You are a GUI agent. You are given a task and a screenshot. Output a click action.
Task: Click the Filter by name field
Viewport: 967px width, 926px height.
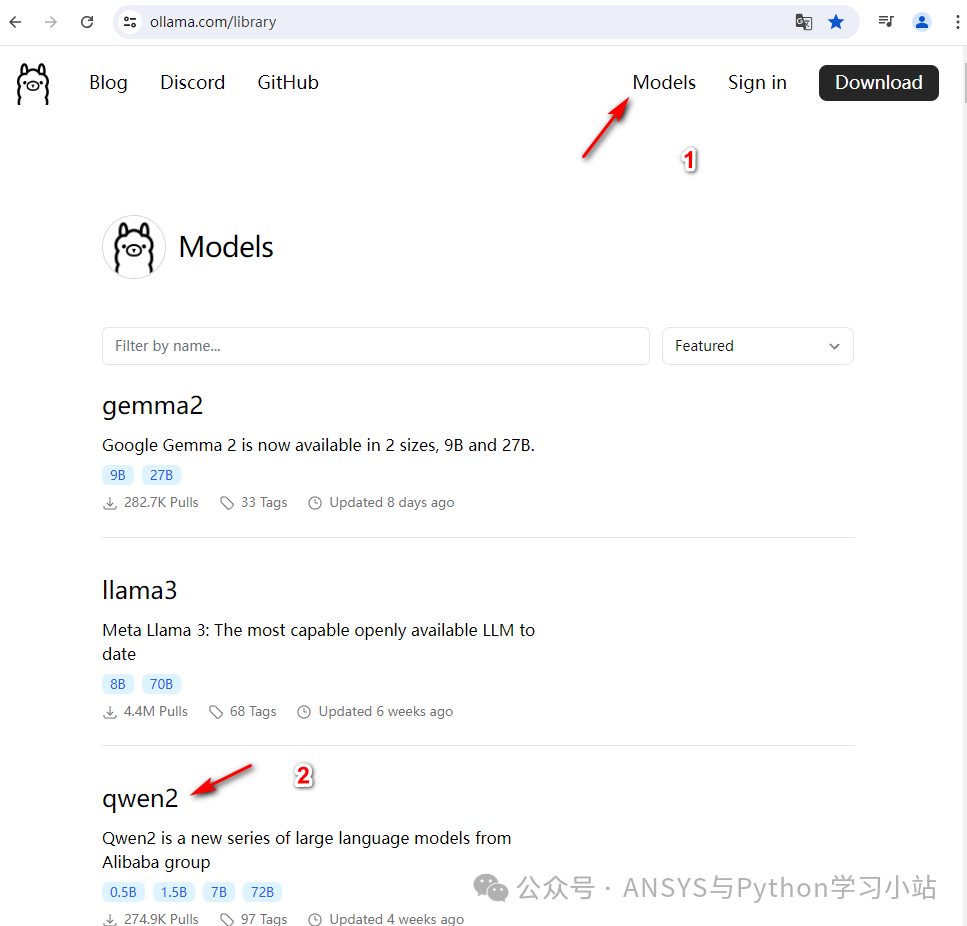coord(376,346)
